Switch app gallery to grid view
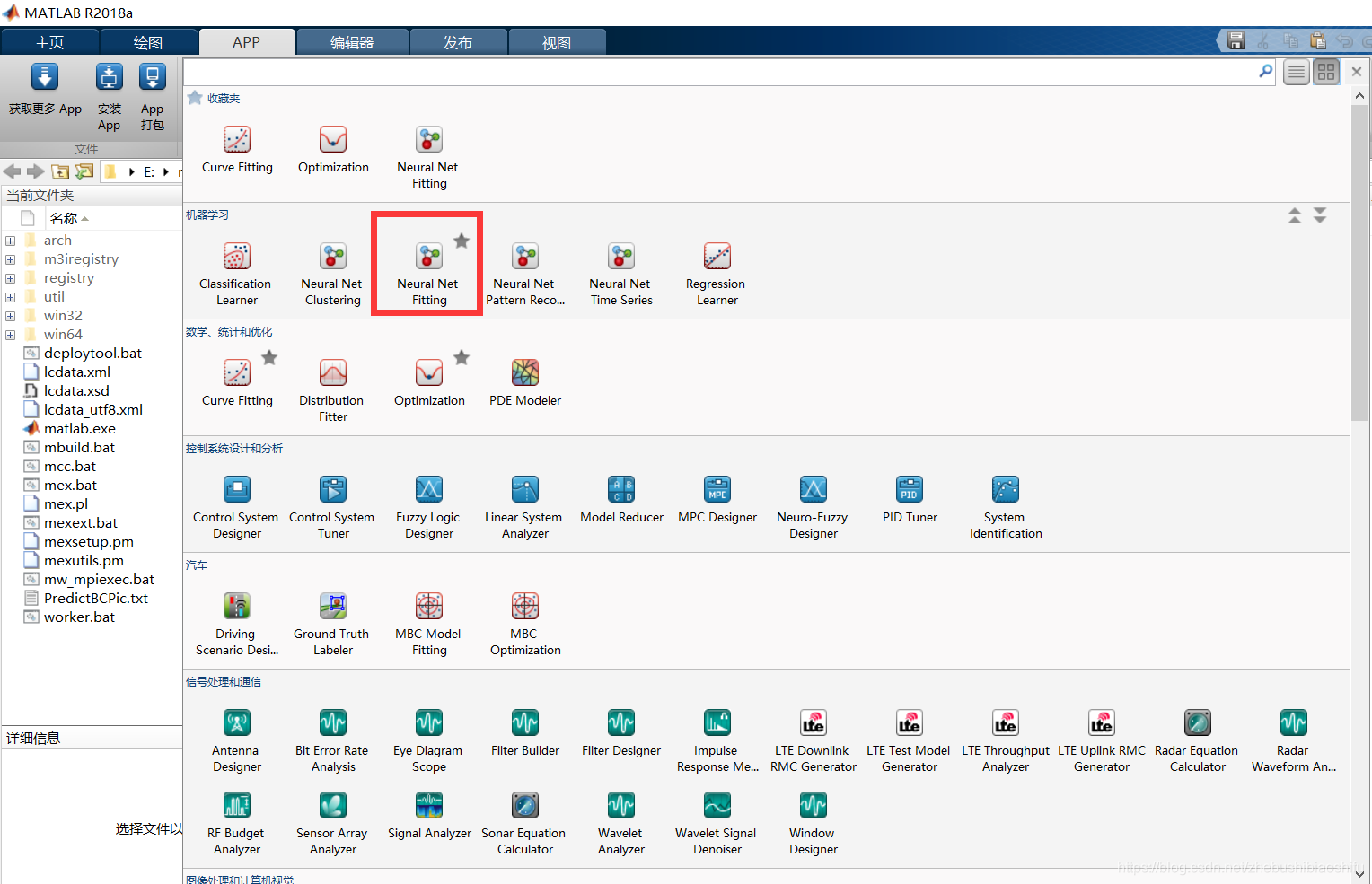Image resolution: width=1372 pixels, height=884 pixels. click(1326, 72)
